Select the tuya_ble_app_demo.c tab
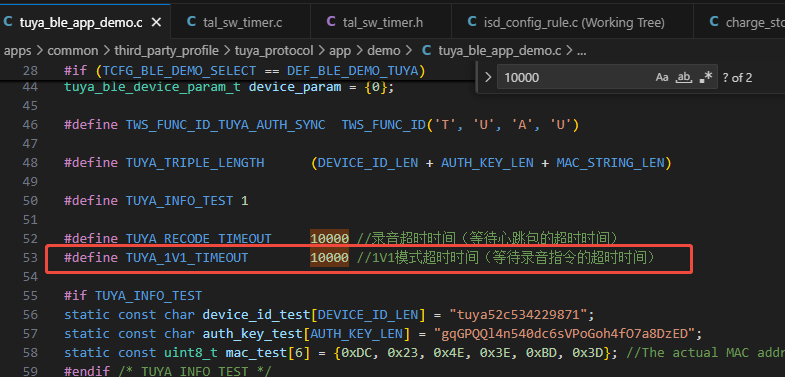Screen dimensions: 785x377 click(81, 22)
